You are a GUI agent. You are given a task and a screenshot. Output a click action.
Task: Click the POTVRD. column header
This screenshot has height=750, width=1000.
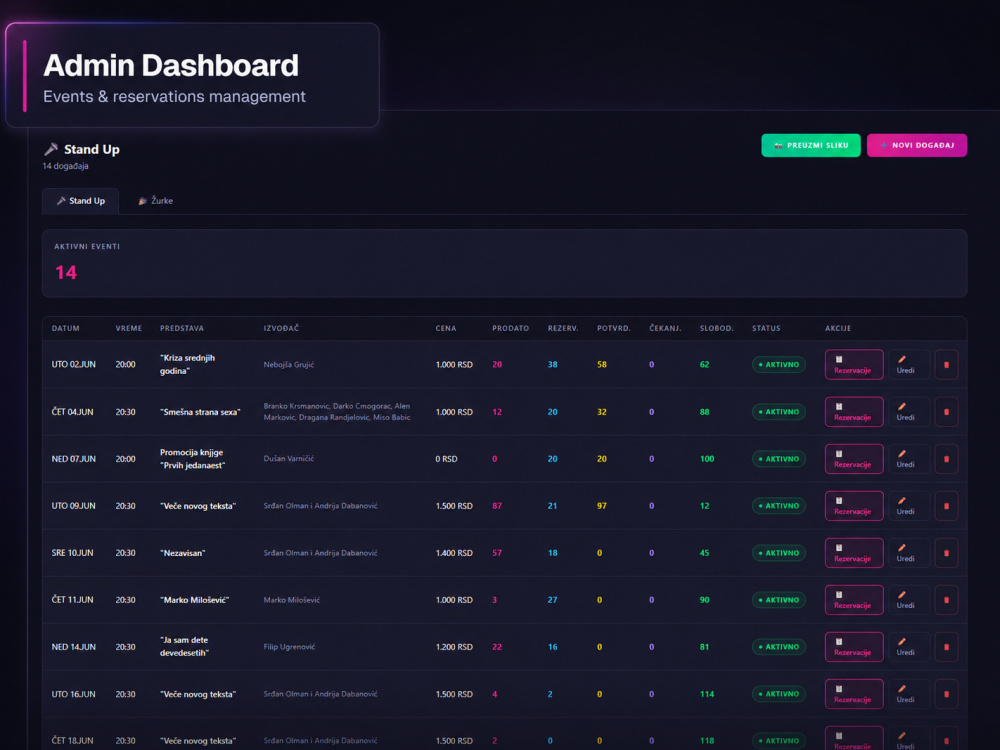click(614, 328)
